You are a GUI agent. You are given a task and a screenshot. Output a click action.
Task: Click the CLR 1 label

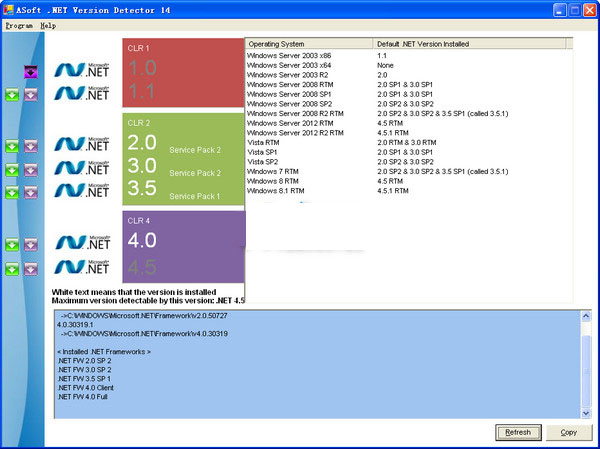pyautogui.click(x=139, y=48)
